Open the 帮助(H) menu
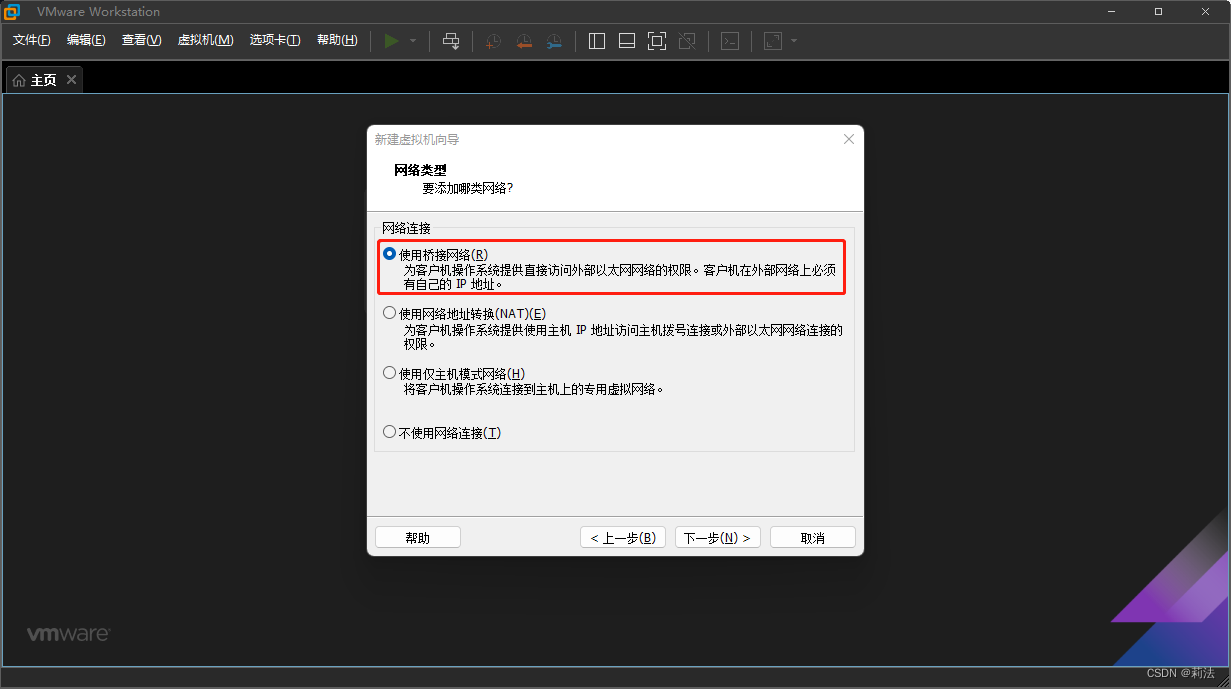This screenshot has width=1231, height=689. tap(337, 40)
